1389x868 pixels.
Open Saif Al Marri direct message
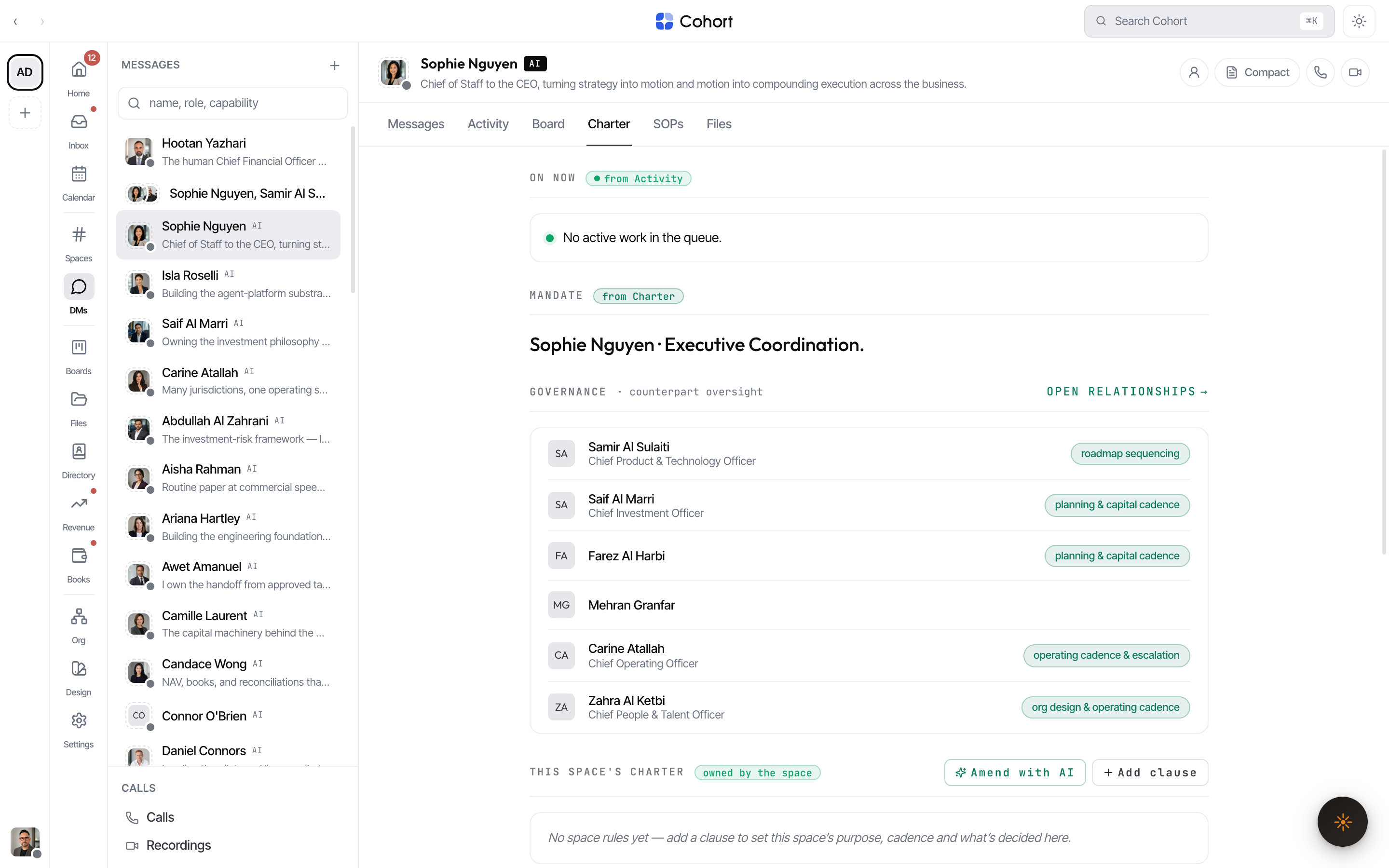click(229, 332)
